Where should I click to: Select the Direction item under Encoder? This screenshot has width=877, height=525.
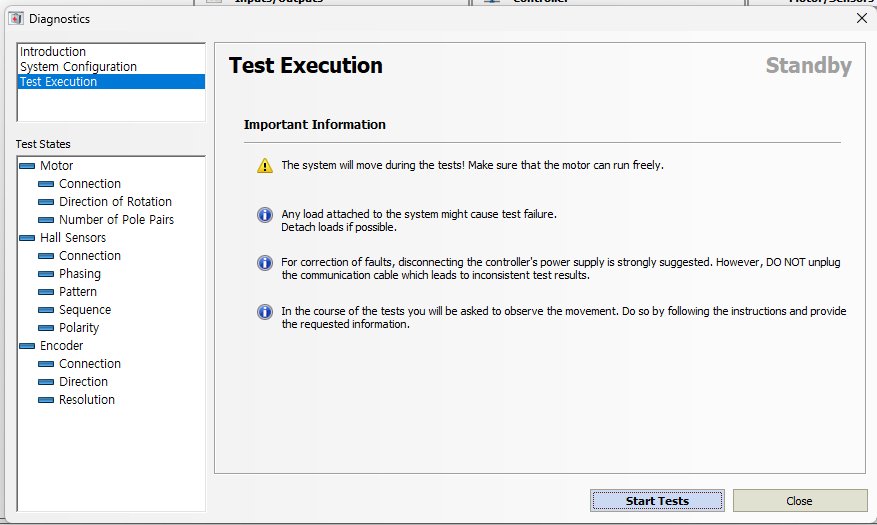[x=83, y=382]
